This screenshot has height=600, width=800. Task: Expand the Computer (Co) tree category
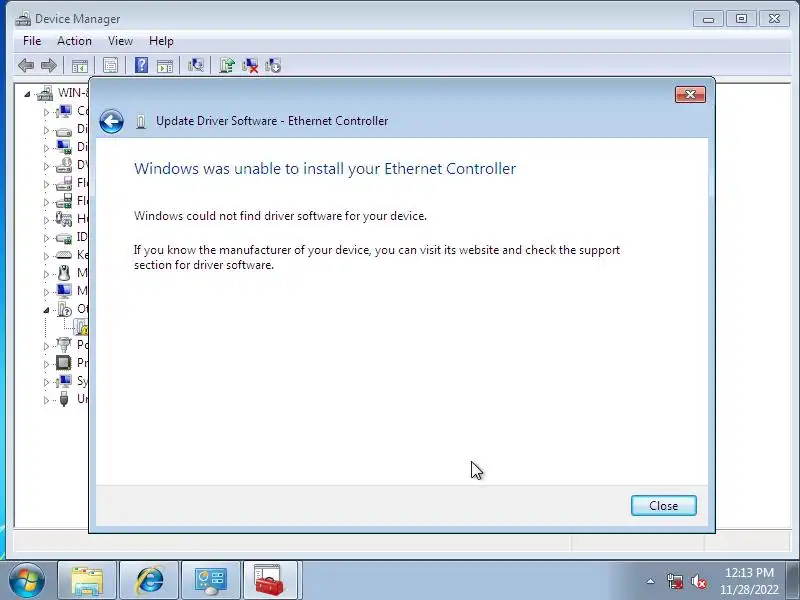point(46,112)
